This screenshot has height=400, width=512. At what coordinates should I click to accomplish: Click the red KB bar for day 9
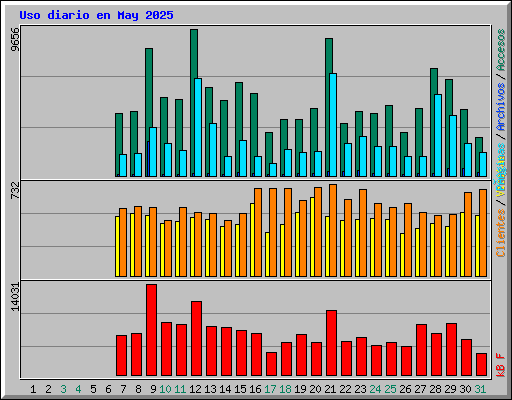pos(151,330)
